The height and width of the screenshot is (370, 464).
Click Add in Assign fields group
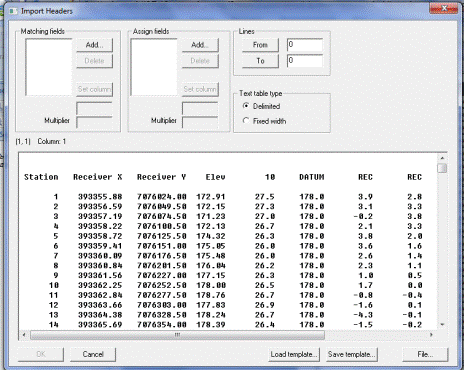(200, 45)
